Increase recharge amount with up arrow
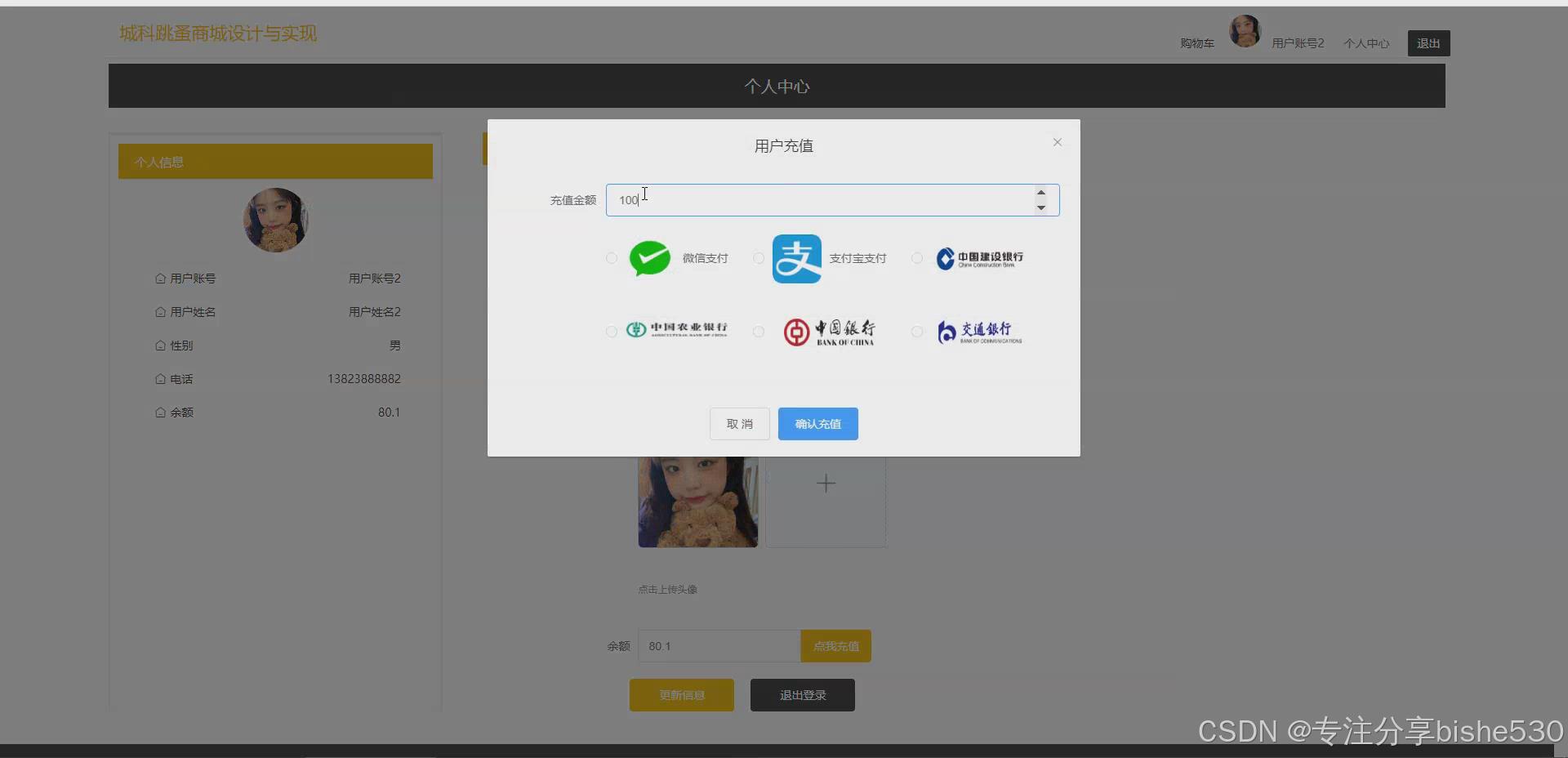1568x758 pixels. point(1041,193)
